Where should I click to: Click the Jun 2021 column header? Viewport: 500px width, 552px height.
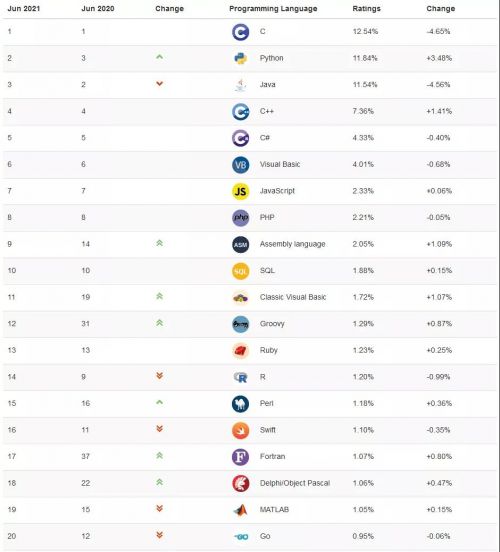coord(24,8)
